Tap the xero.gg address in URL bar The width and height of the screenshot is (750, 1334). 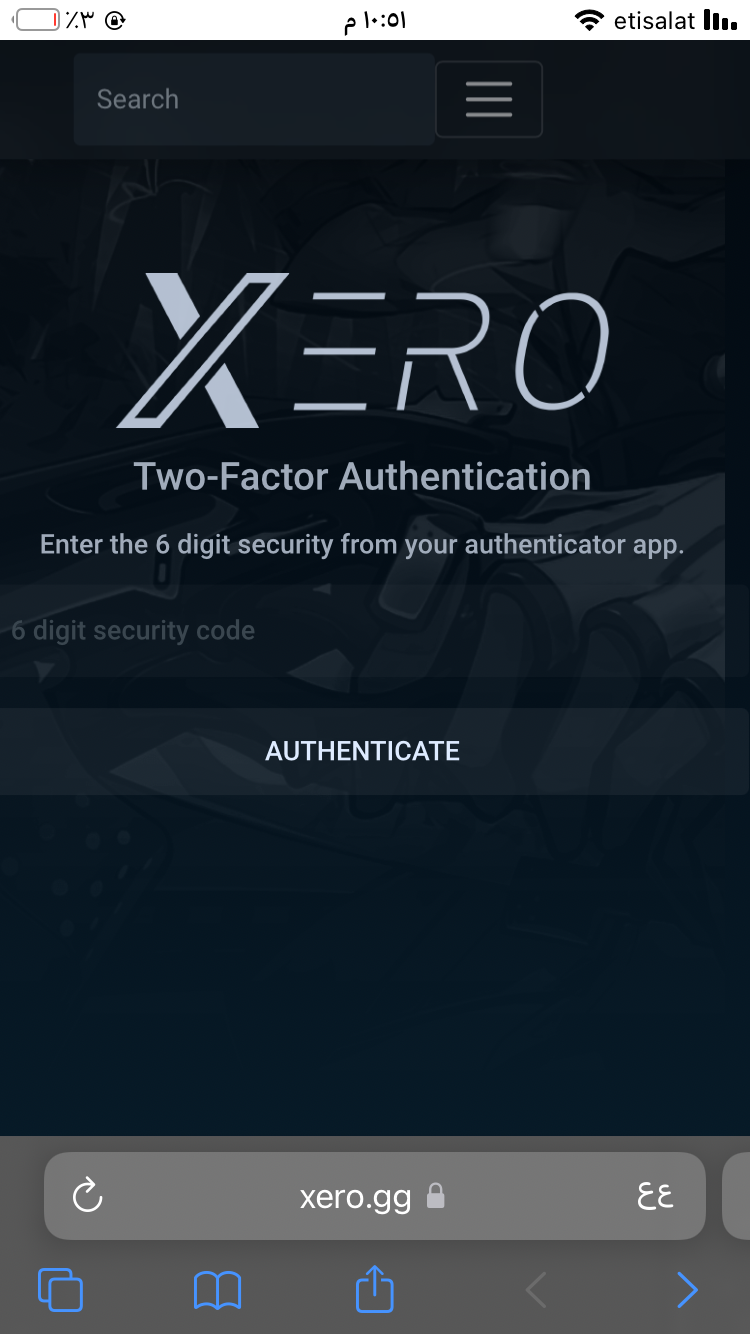pyautogui.click(x=355, y=1196)
